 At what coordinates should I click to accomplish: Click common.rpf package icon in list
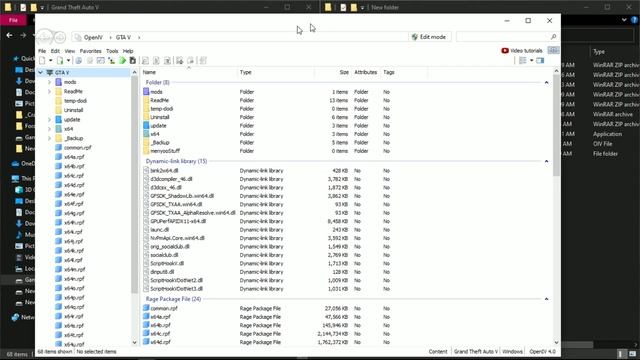coord(146,308)
